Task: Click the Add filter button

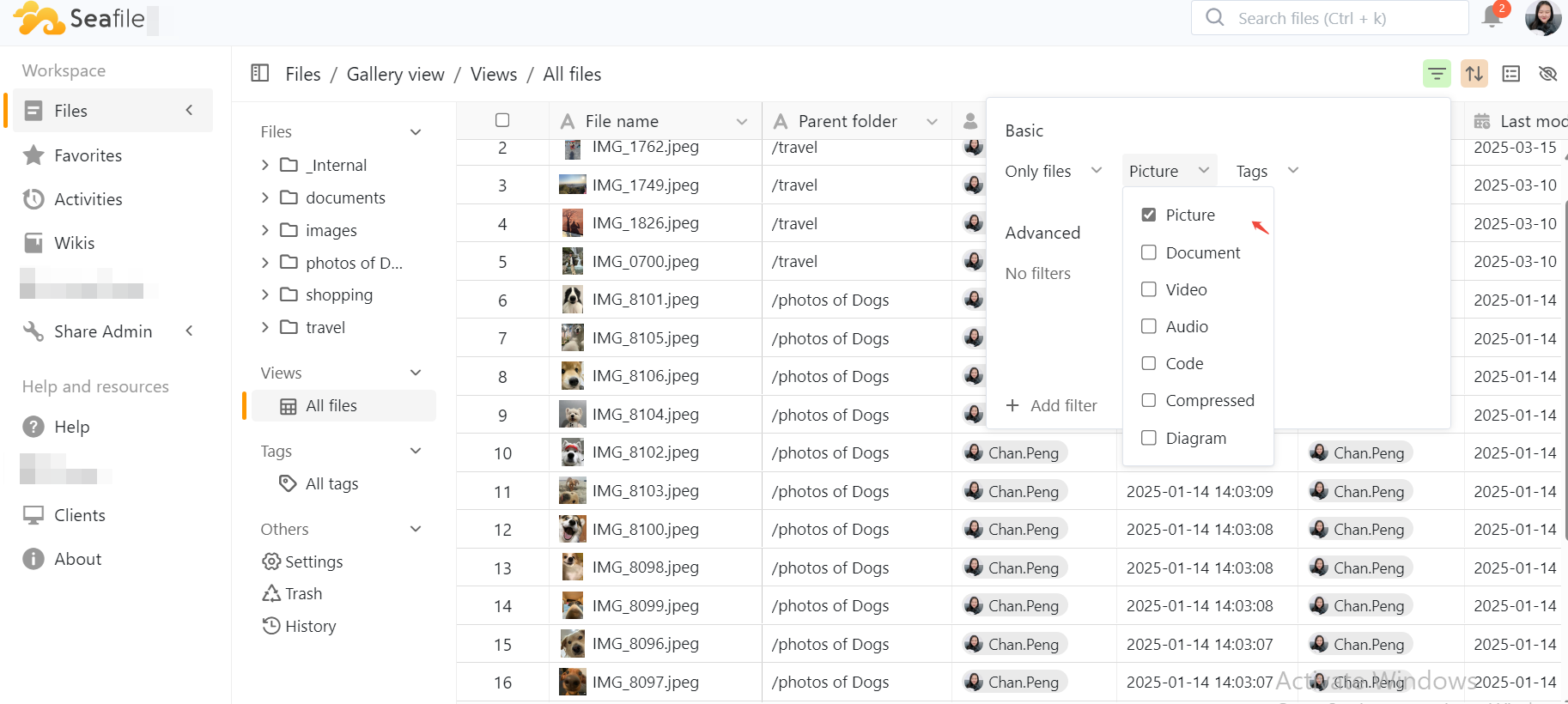Action: point(1052,405)
